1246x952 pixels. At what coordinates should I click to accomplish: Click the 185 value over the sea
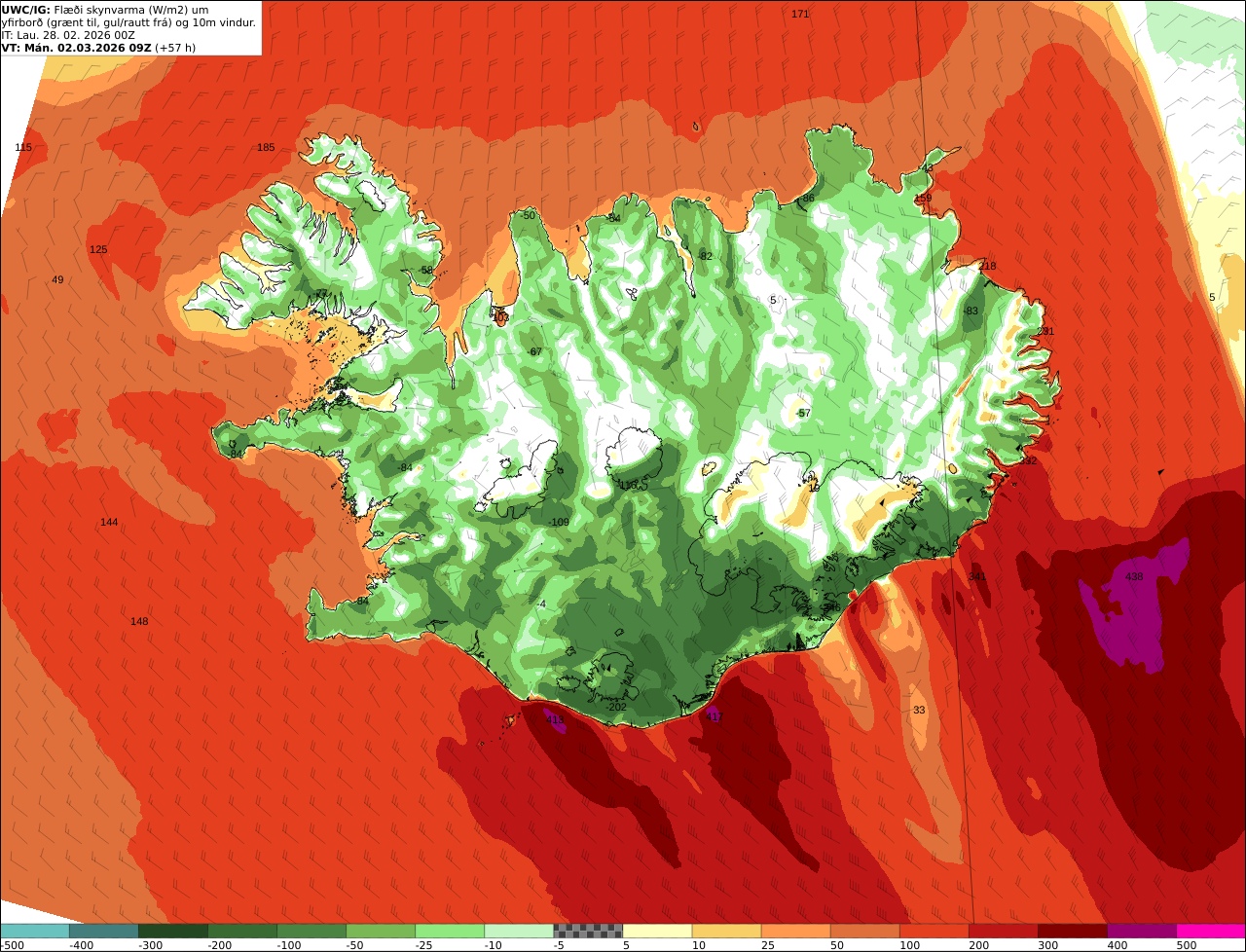click(266, 147)
